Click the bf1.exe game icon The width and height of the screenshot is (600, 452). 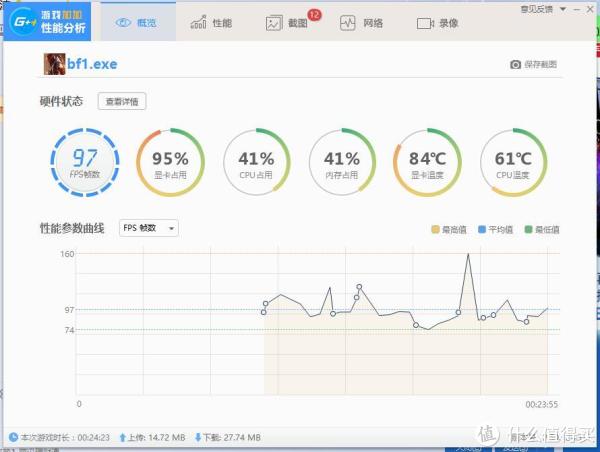[53, 64]
